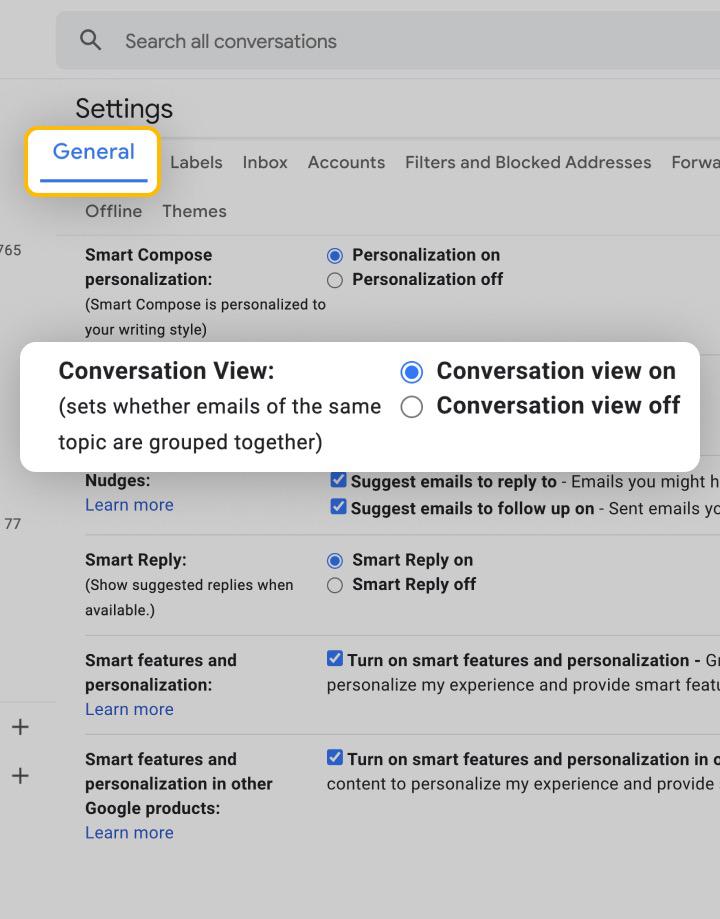Toggle smart features in other Google products
Viewport: 720px width, 919px height.
pos(334,759)
